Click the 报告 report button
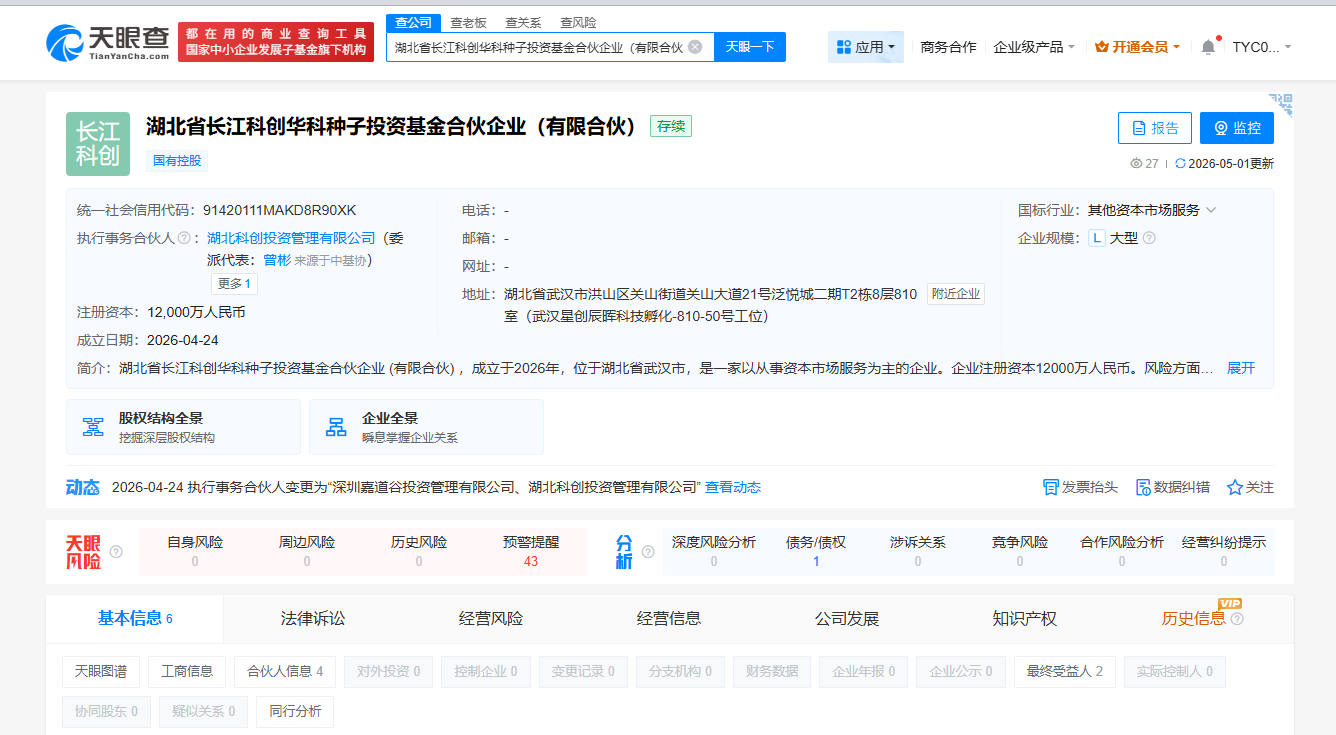The image size is (1336, 735). [x=1155, y=128]
